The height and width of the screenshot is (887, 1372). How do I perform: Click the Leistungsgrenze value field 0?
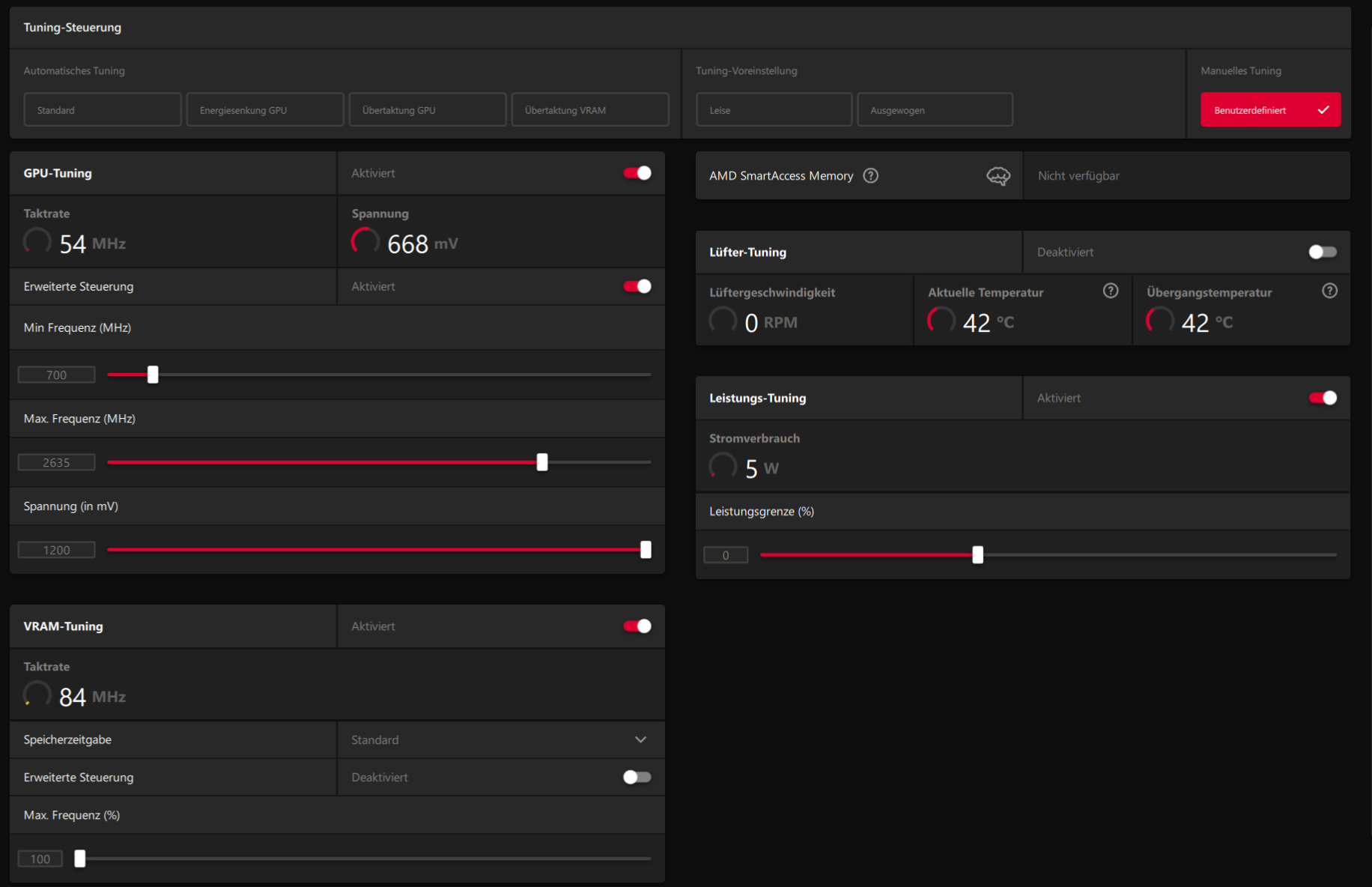(726, 555)
